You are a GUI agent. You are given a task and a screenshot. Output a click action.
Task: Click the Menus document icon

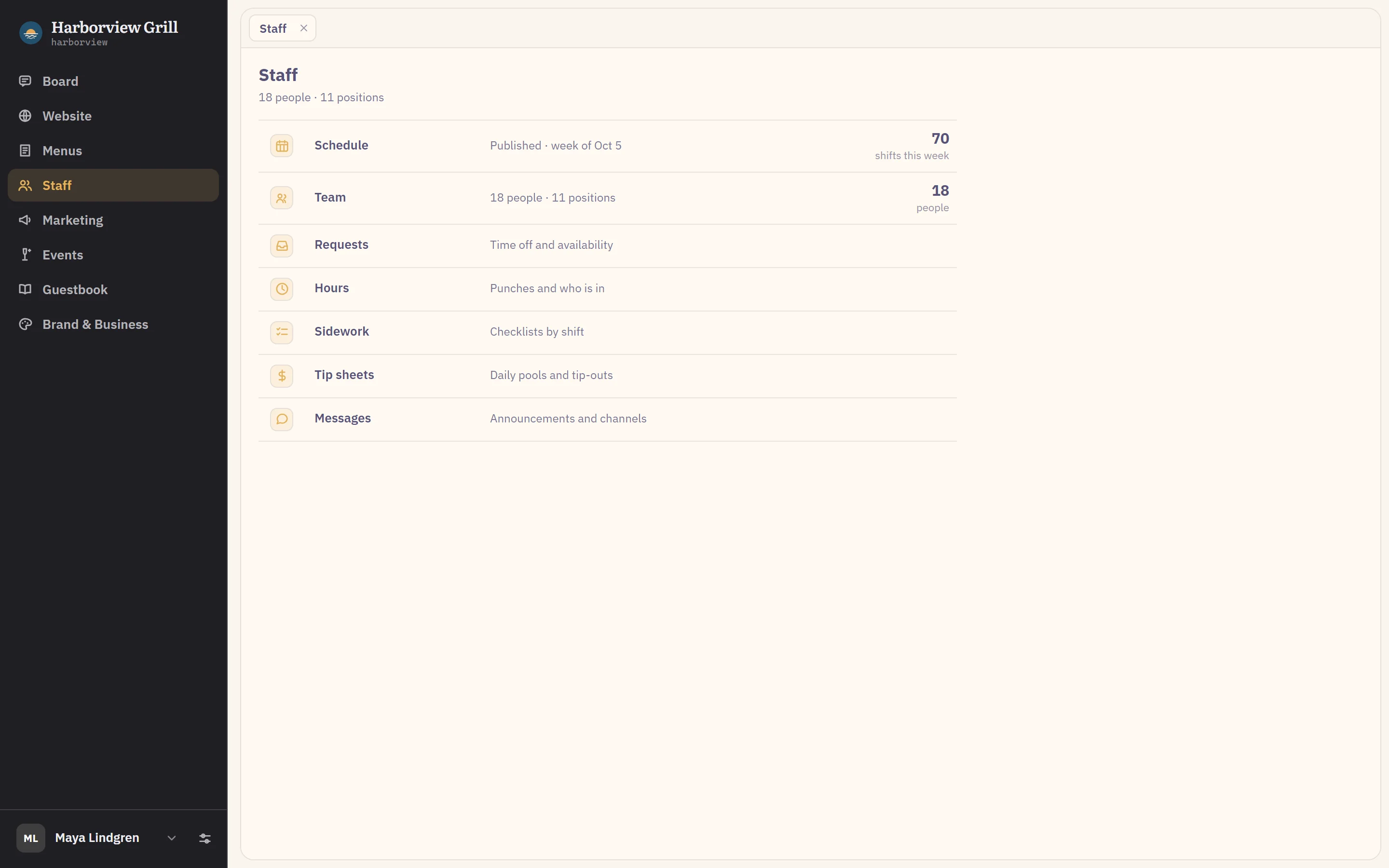(25, 150)
